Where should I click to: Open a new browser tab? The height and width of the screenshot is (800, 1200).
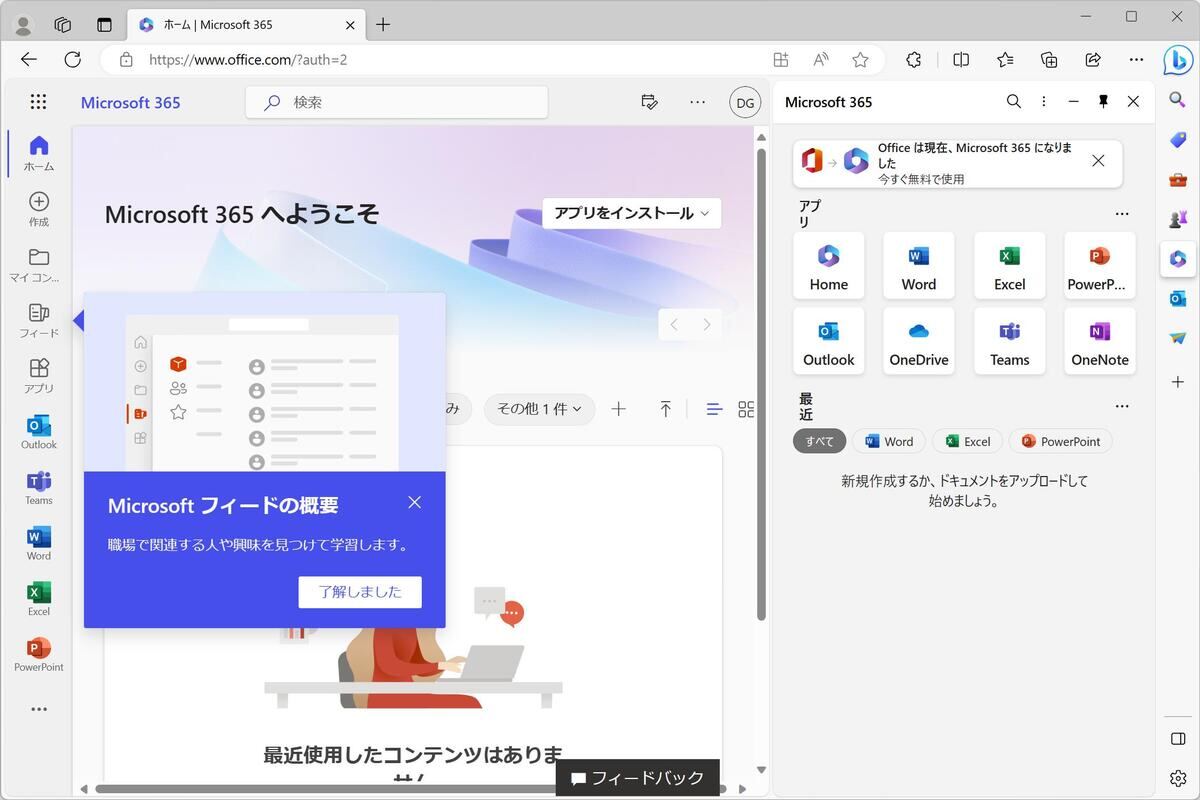coord(383,25)
